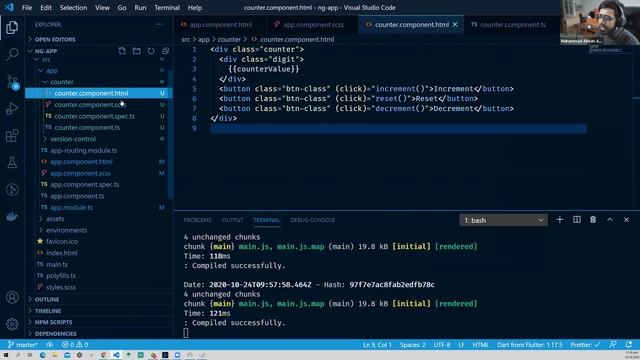This screenshot has width=640, height=360.
Task: Collapse the app folder
Action: [x=51, y=71]
